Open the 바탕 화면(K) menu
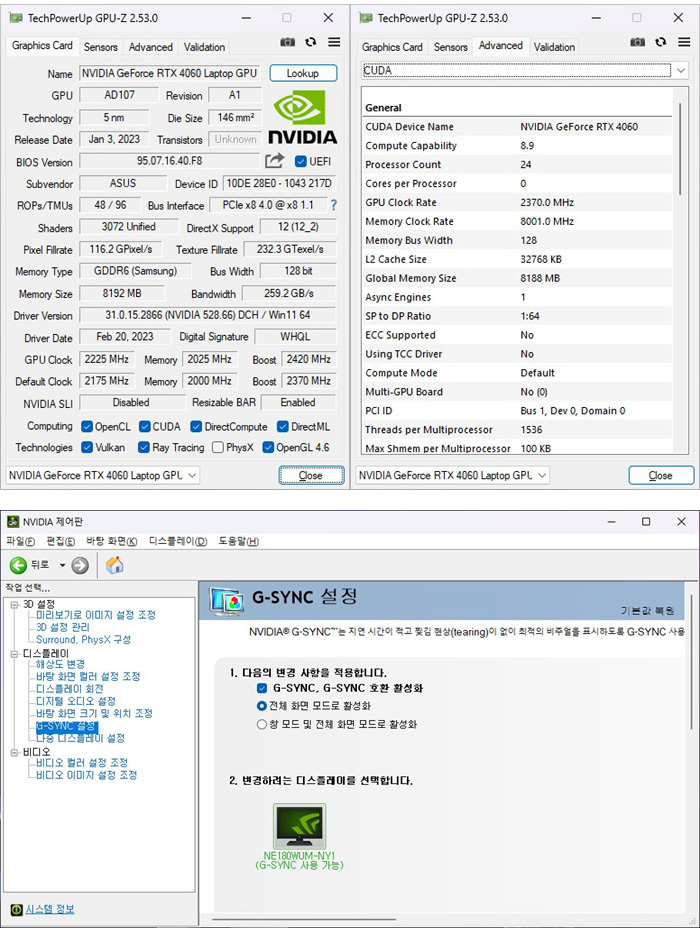 click(111, 541)
